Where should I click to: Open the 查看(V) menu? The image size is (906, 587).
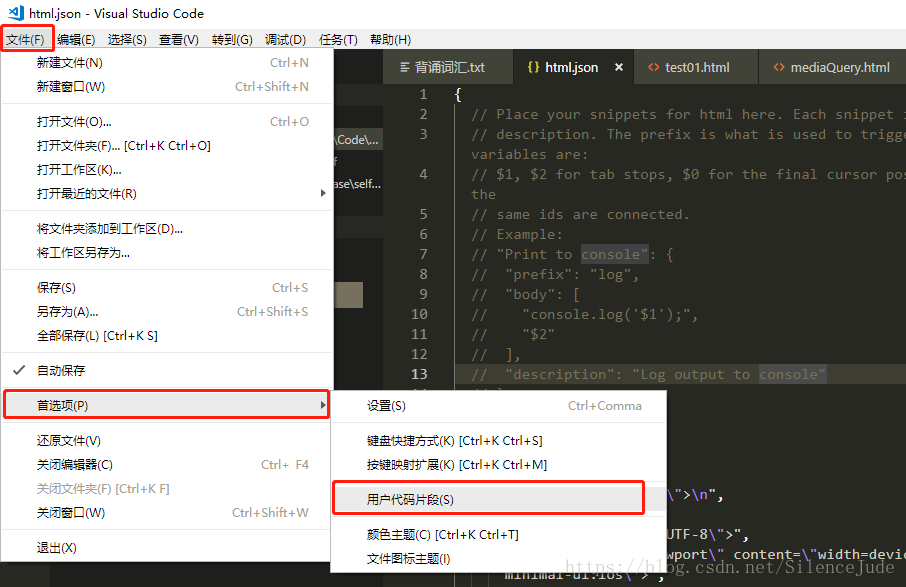(x=179, y=39)
